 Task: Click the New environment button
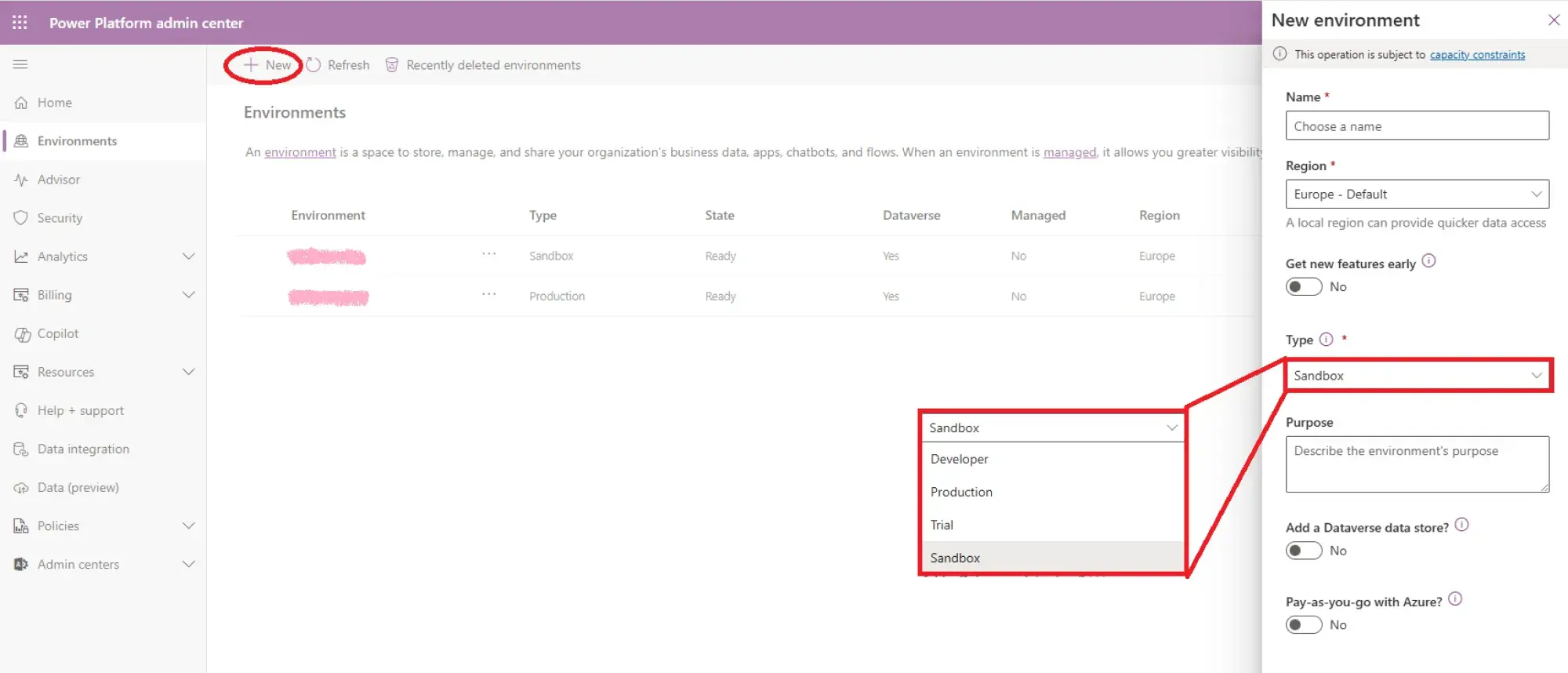point(267,65)
